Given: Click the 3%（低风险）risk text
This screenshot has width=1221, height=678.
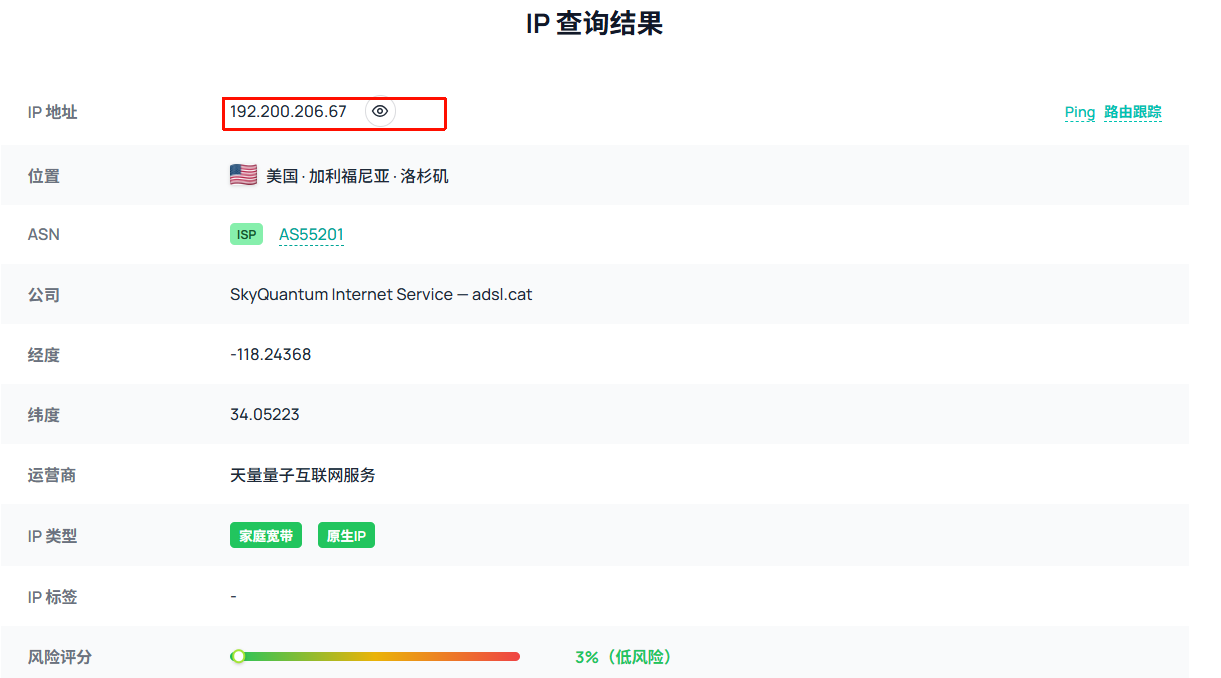Looking at the screenshot, I should tap(624, 657).
